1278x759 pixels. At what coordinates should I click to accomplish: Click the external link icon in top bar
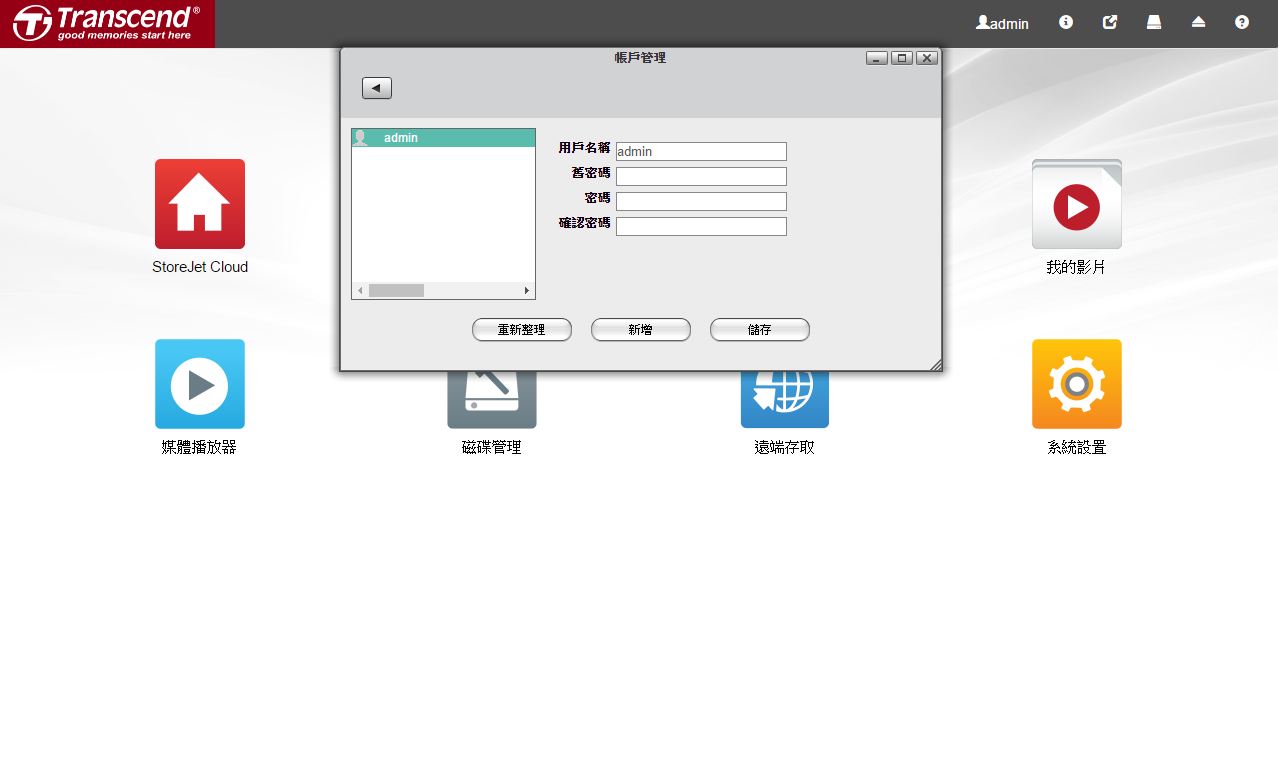coord(1110,22)
